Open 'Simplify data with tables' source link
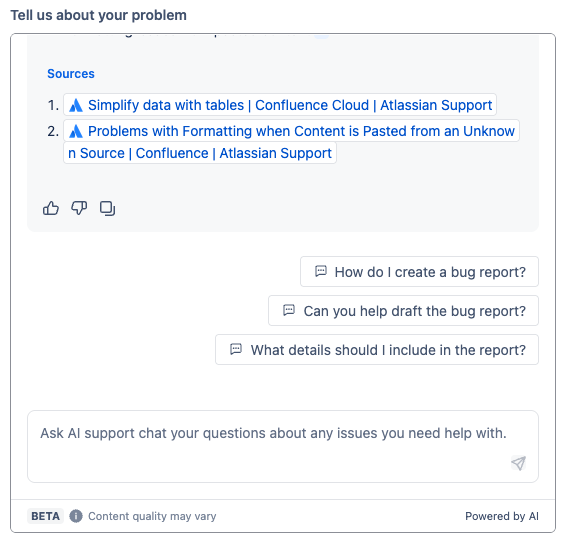Viewport: 567px width, 540px height. pos(280,105)
